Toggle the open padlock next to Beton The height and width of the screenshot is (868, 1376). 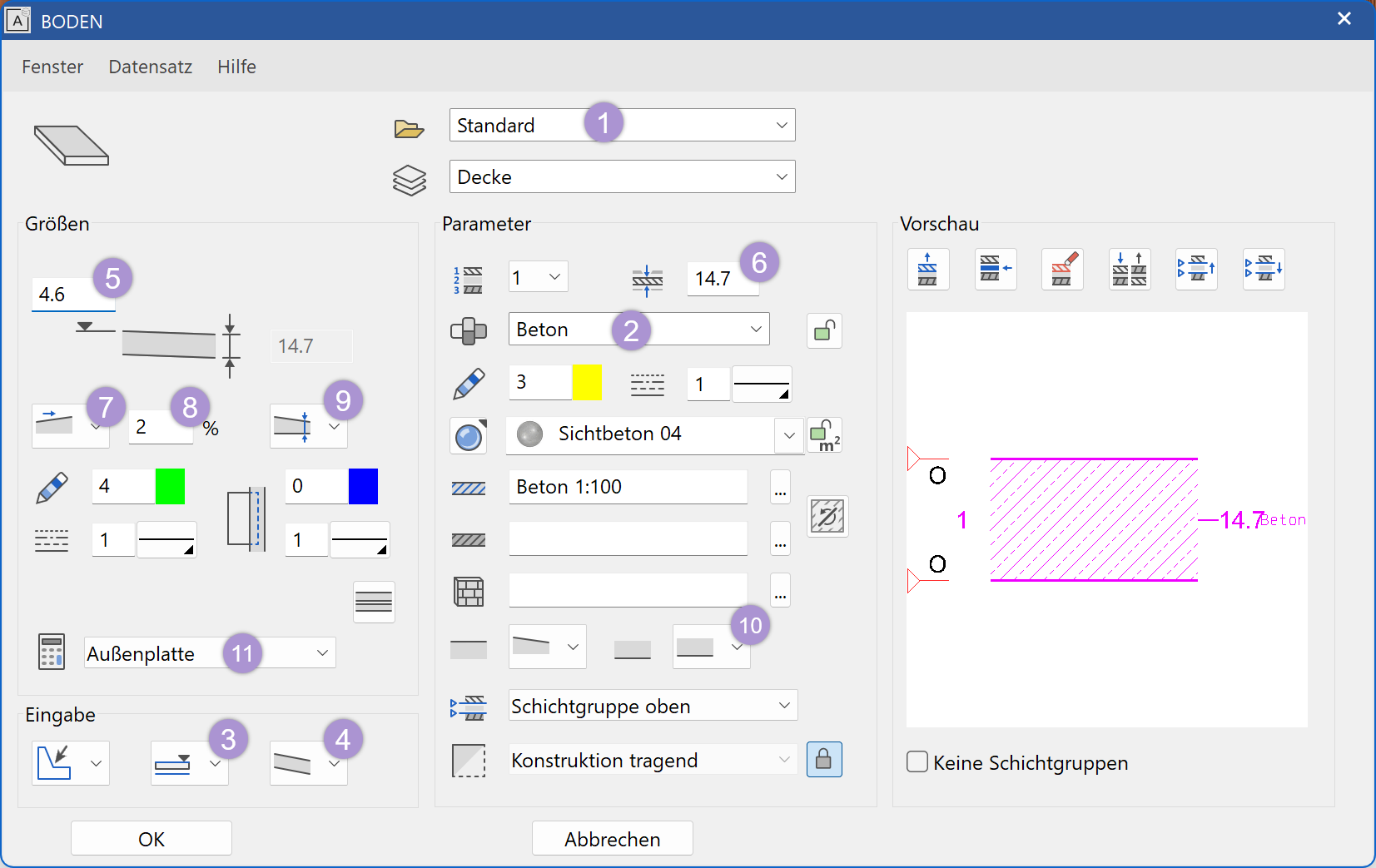[824, 331]
